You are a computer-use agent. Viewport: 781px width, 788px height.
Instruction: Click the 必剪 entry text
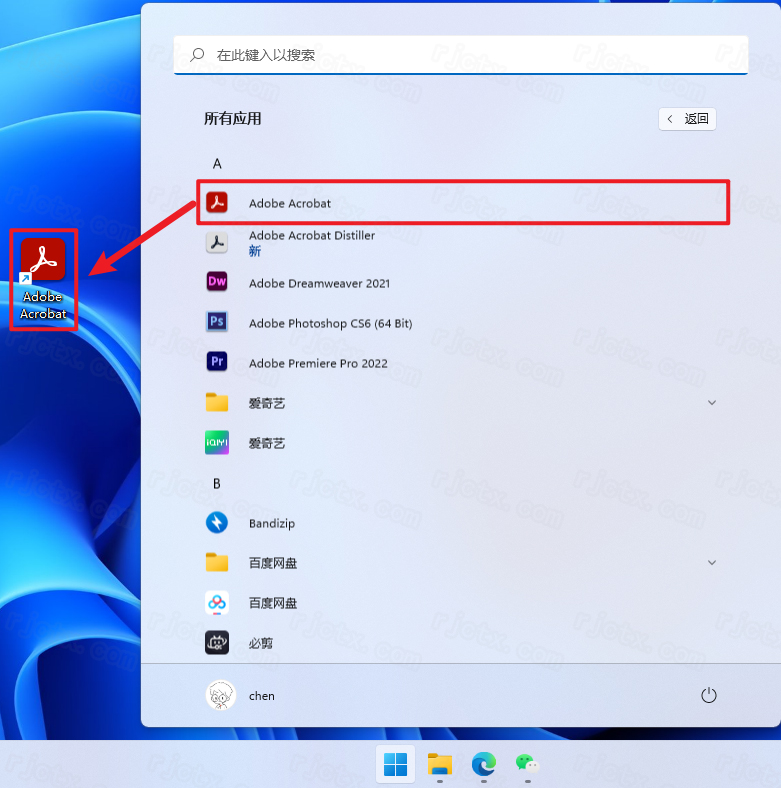(x=261, y=643)
